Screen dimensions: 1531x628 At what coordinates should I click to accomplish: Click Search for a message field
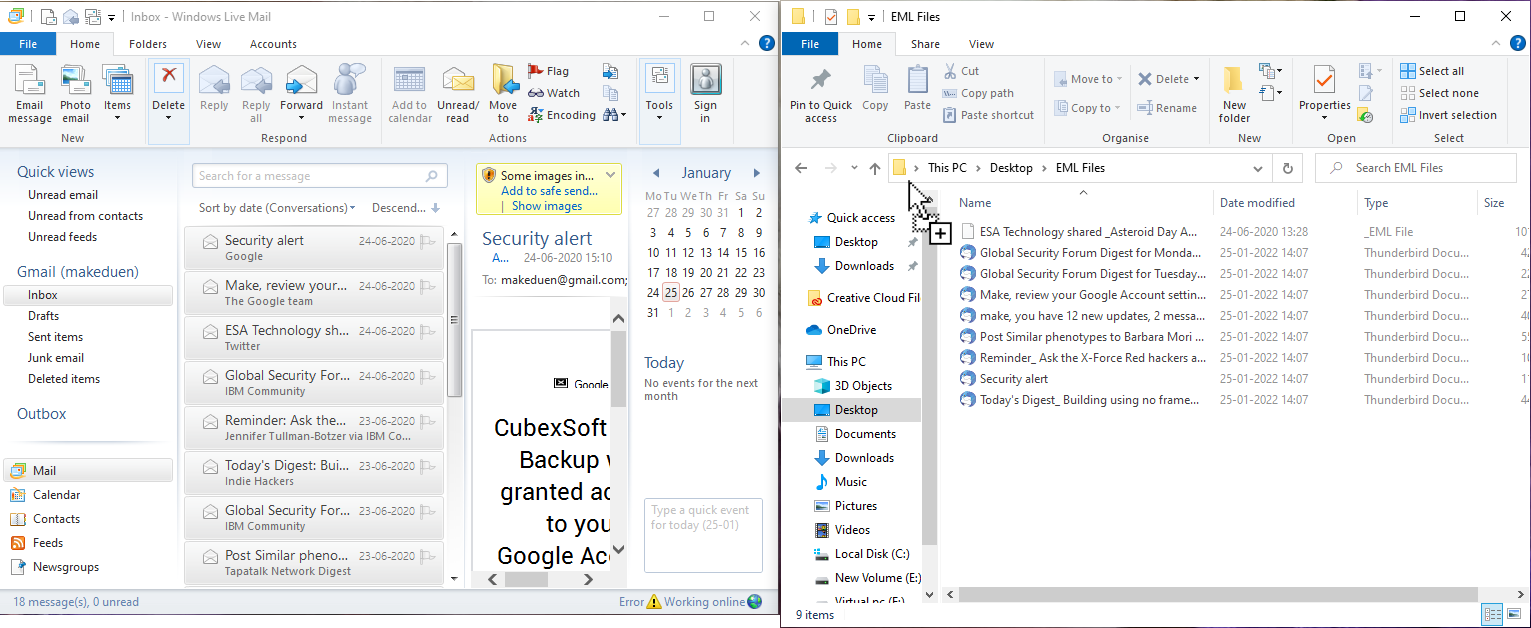click(x=320, y=176)
